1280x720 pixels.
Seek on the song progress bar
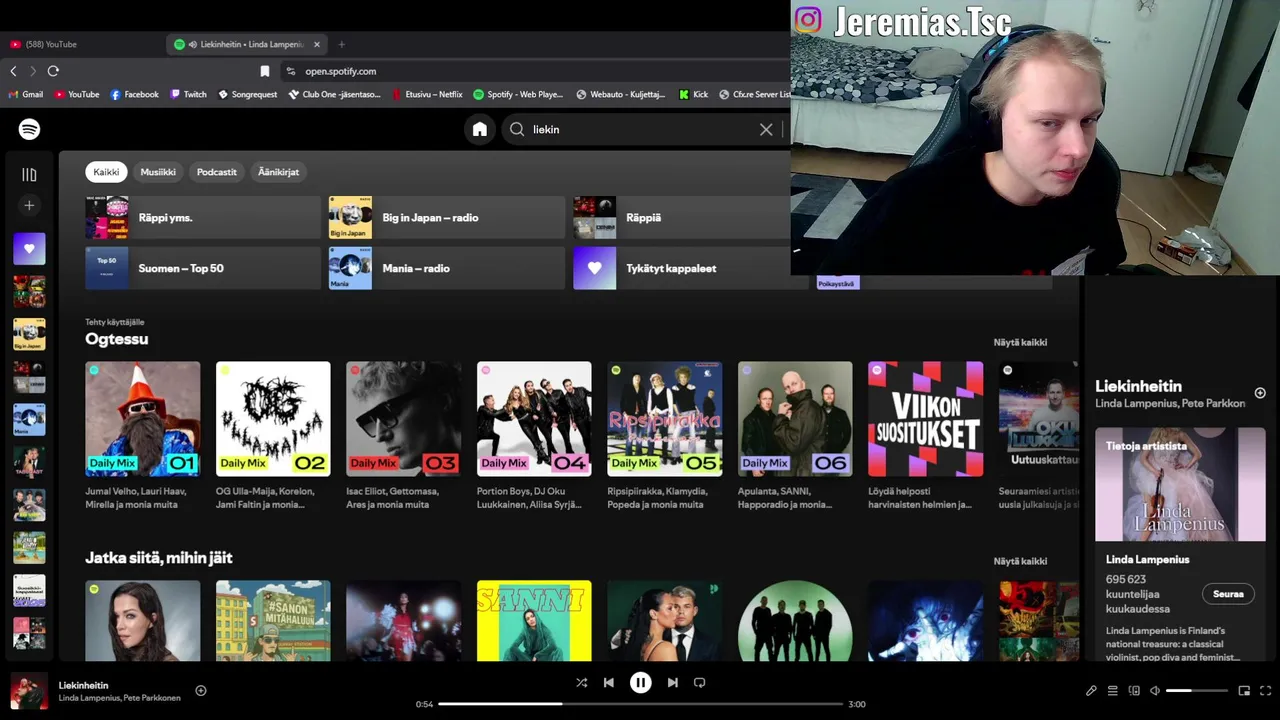point(640,704)
